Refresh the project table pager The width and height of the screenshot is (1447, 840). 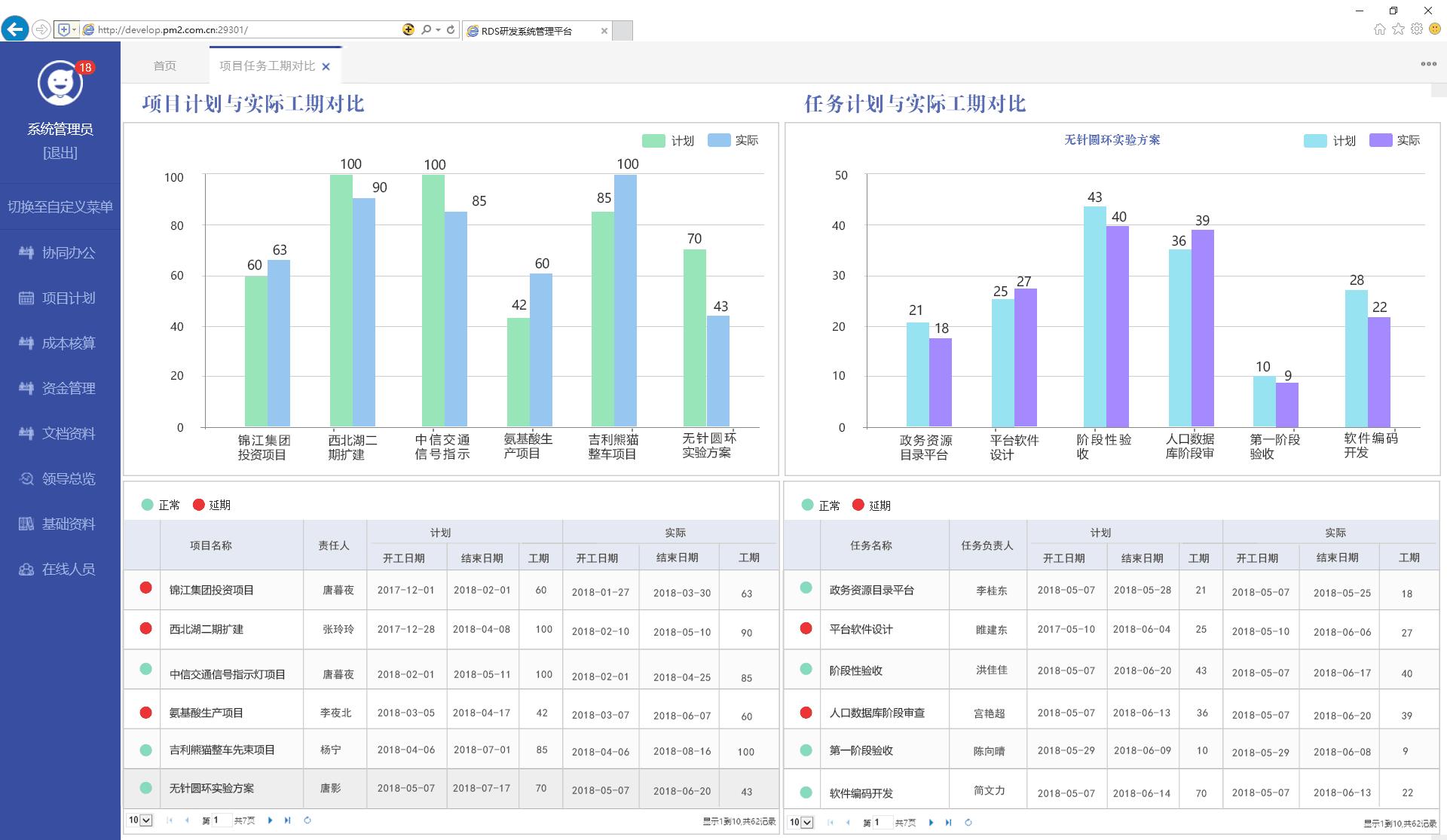[x=307, y=820]
